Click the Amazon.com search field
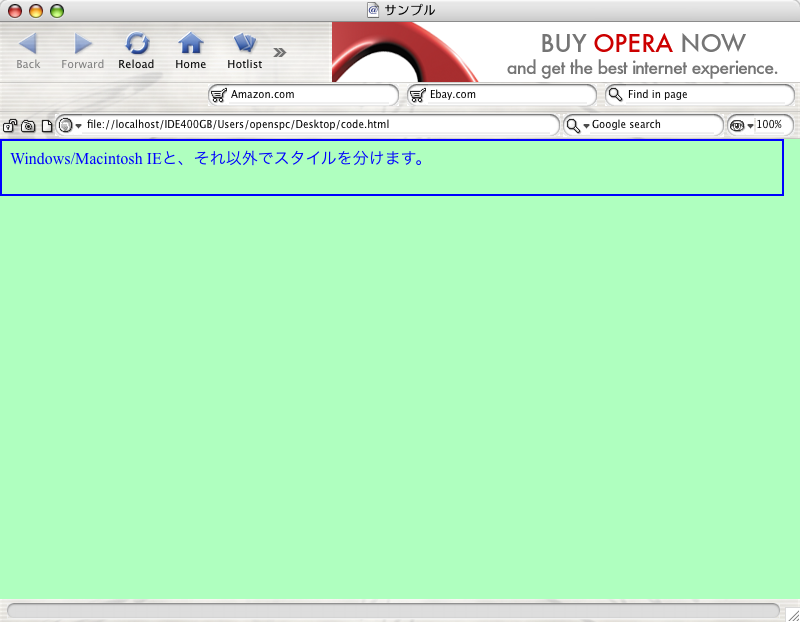This screenshot has height=622, width=800. tap(304, 95)
